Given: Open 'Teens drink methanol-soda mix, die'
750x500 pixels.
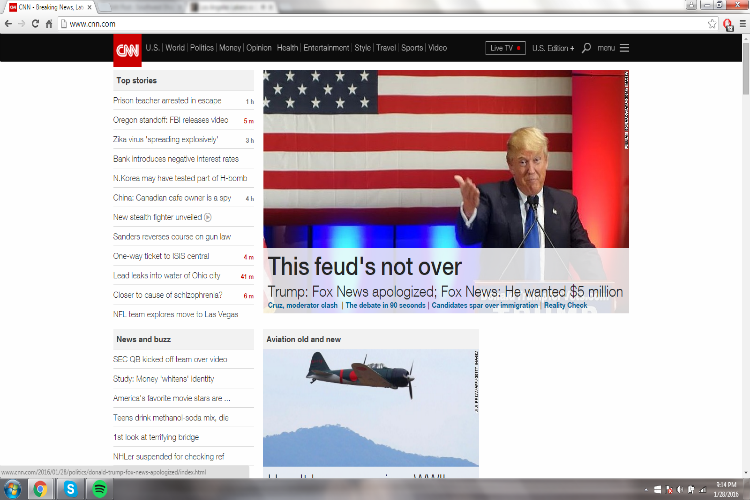Looking at the screenshot, I should 171,418.
